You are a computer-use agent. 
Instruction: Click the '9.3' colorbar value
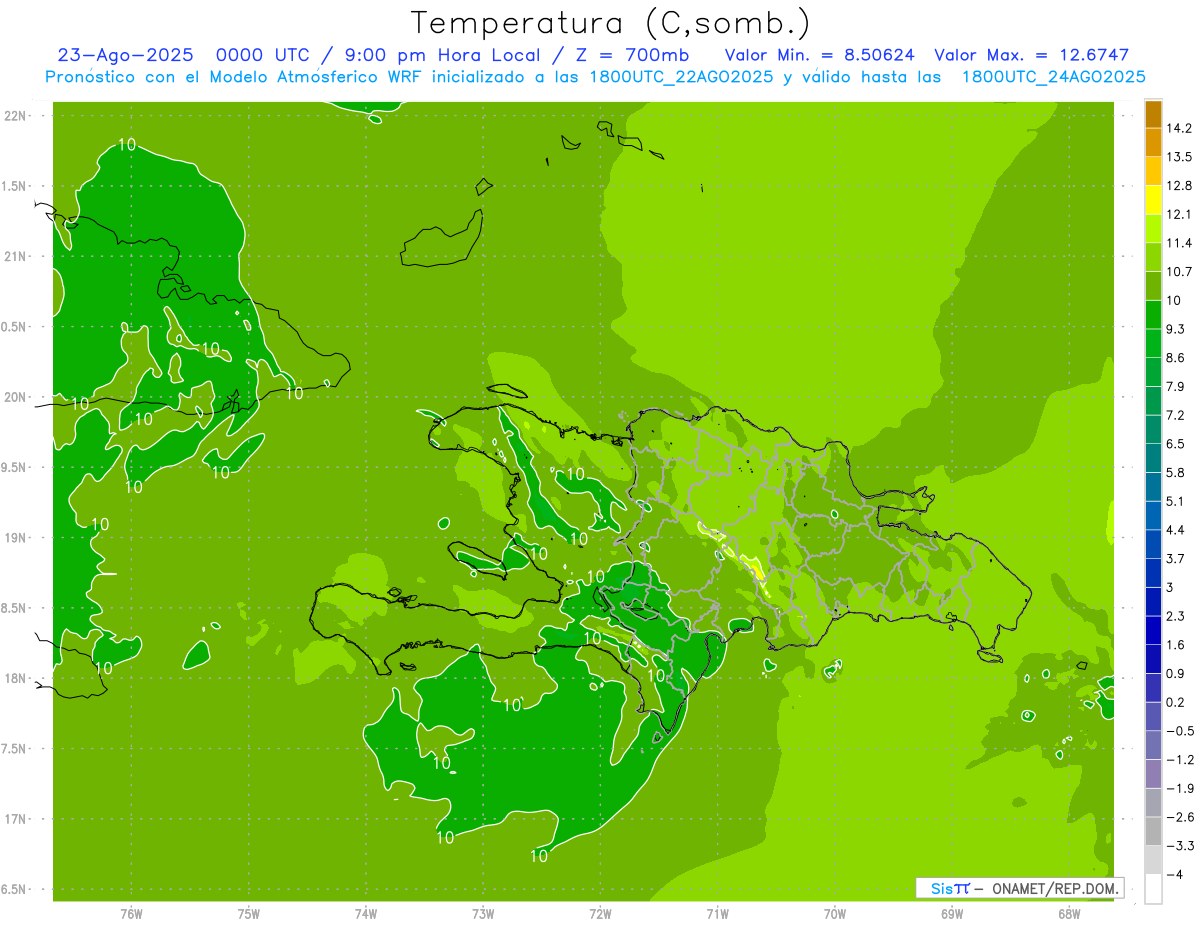click(1176, 329)
